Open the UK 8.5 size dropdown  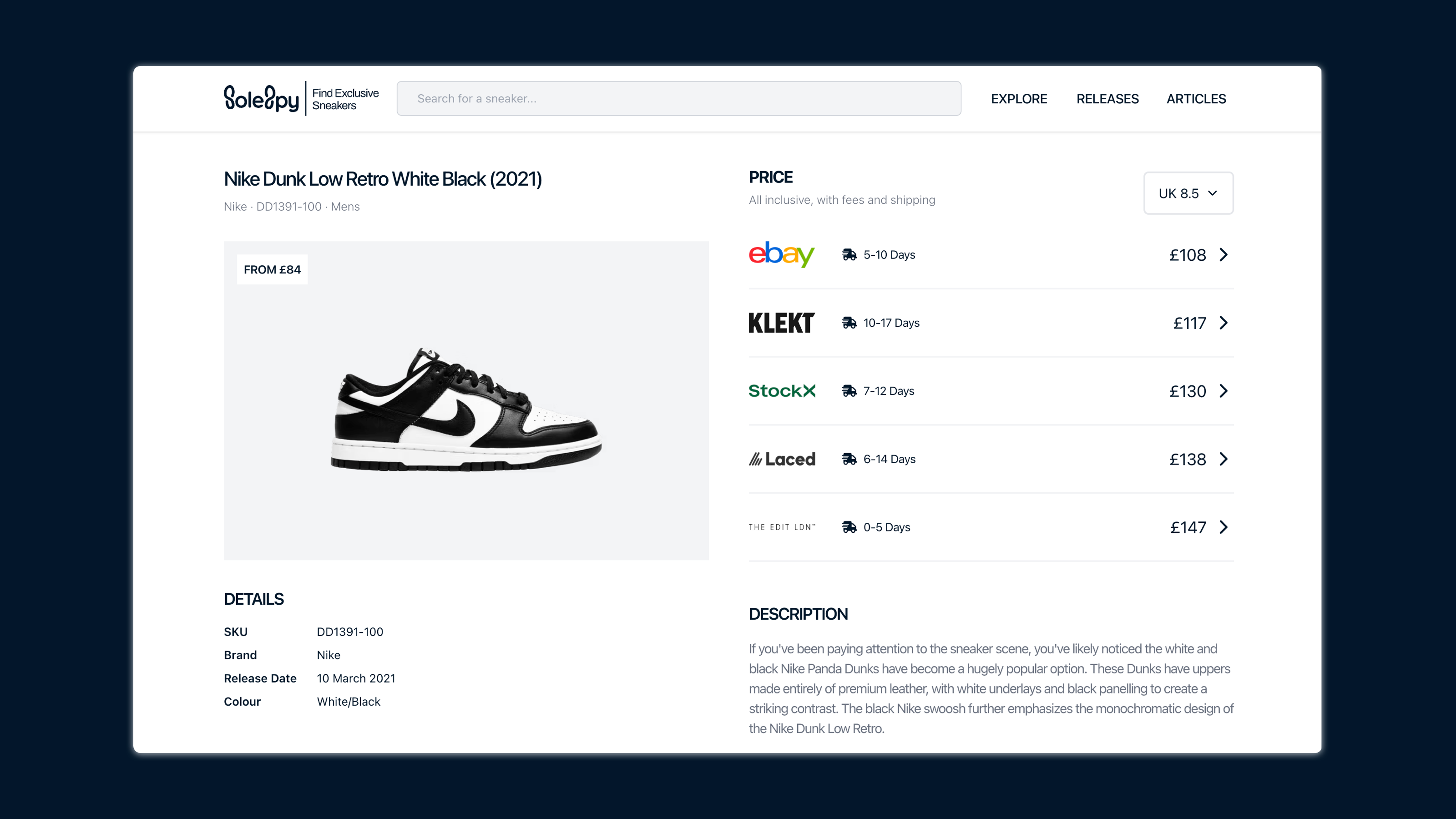pyautogui.click(x=1188, y=193)
